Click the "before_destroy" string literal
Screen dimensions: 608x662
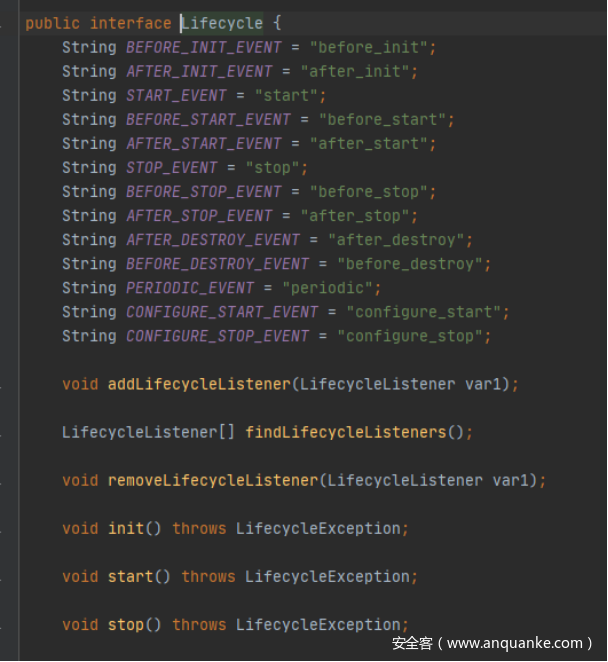pyautogui.click(x=414, y=264)
